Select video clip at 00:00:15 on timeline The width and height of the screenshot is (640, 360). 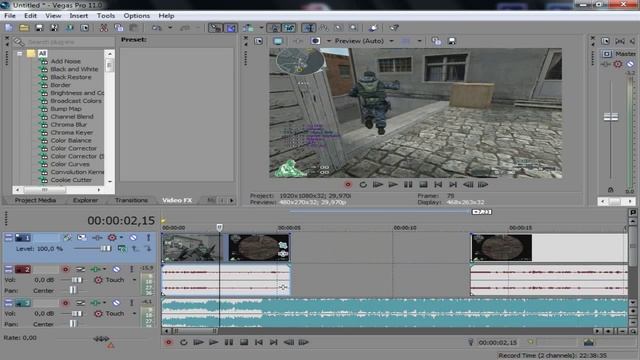click(x=501, y=247)
